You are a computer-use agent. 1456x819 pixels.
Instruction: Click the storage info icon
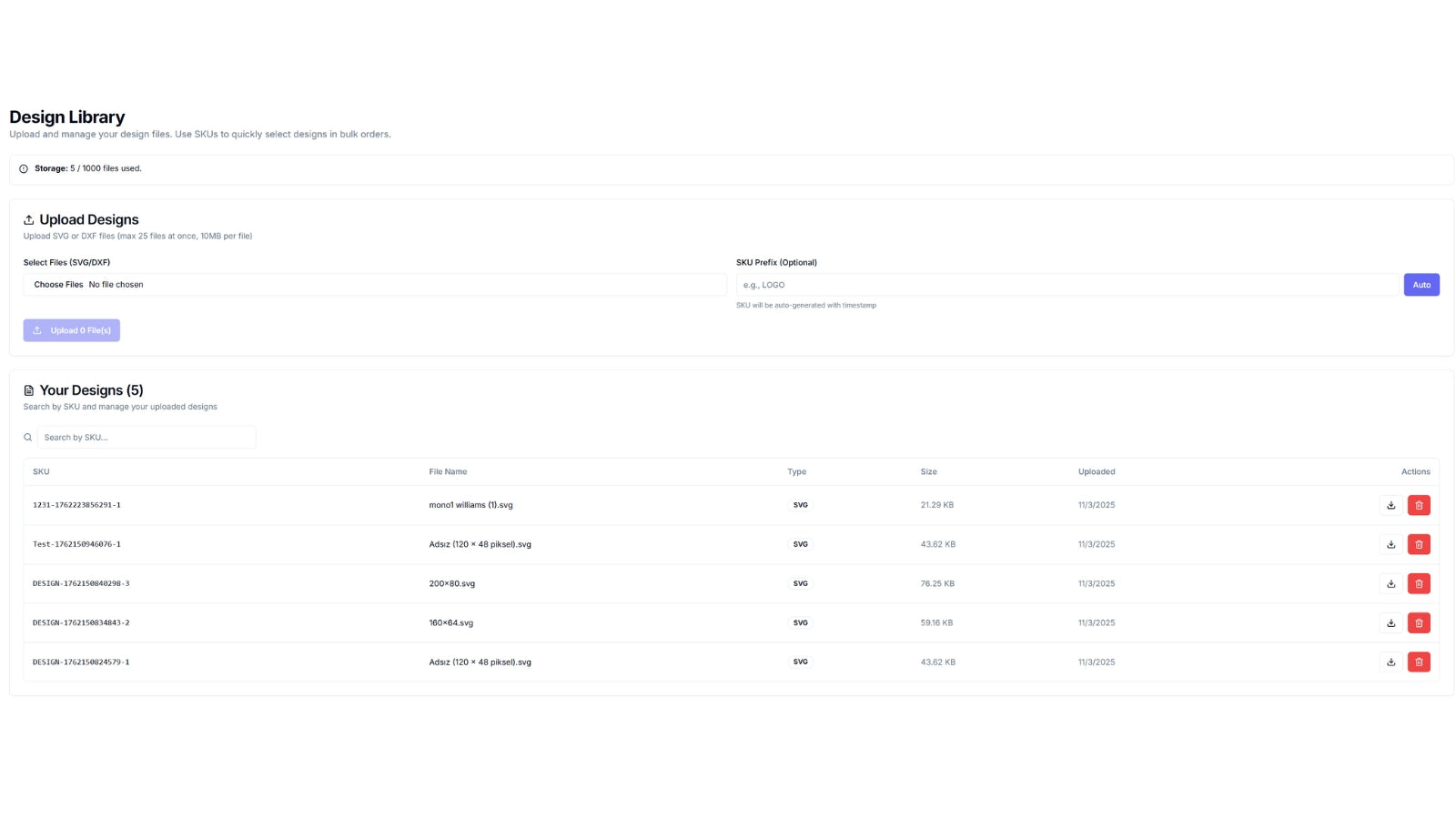click(x=24, y=168)
